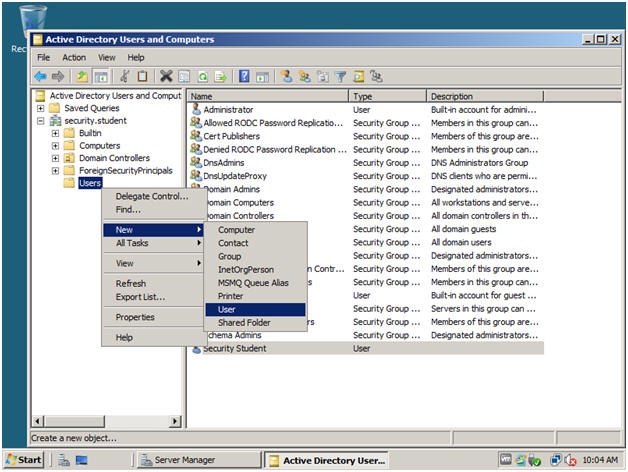Sort list by Description column header
This screenshot has width=628, height=472.
click(485, 96)
